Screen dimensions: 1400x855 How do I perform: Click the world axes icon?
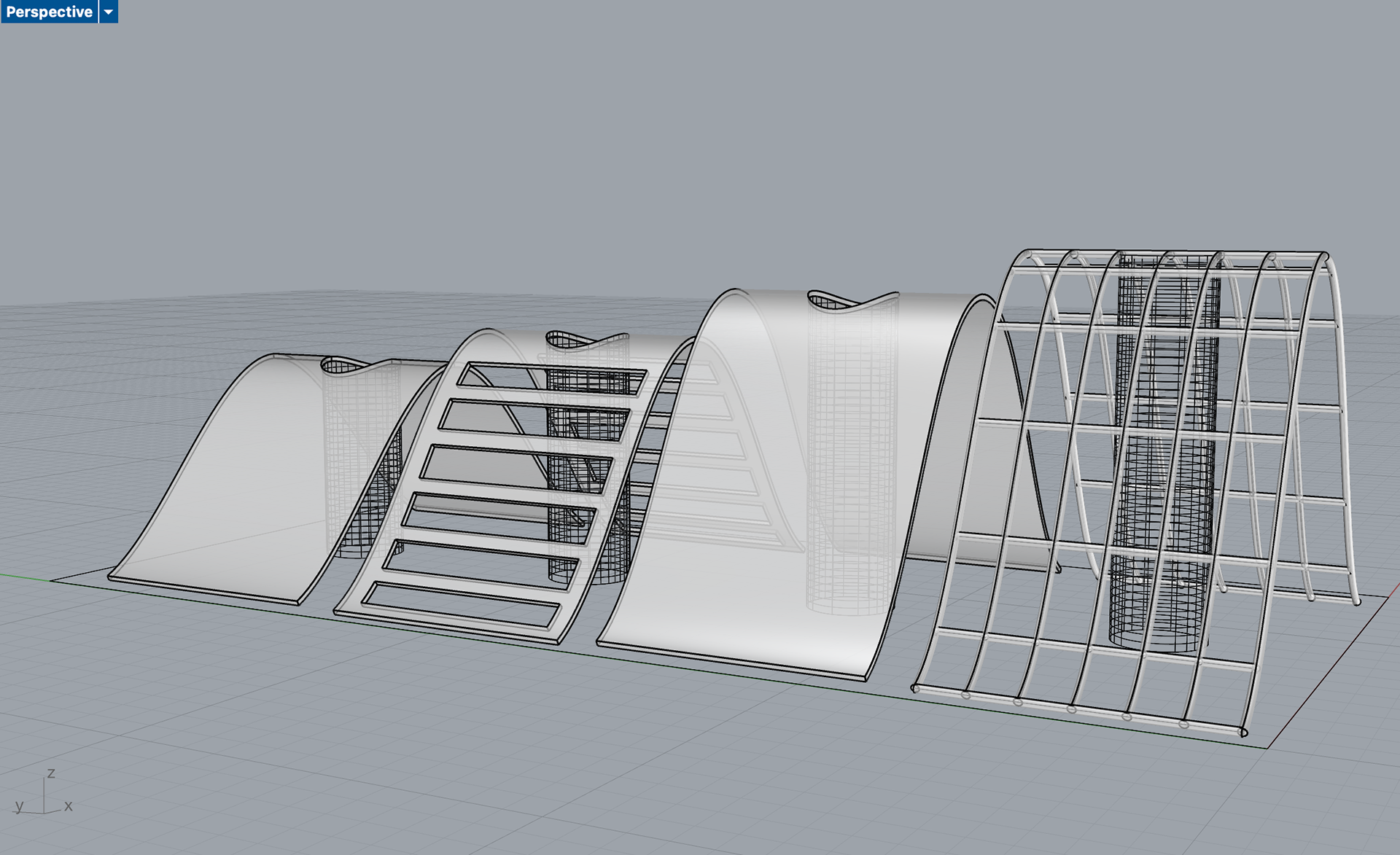[x=44, y=795]
